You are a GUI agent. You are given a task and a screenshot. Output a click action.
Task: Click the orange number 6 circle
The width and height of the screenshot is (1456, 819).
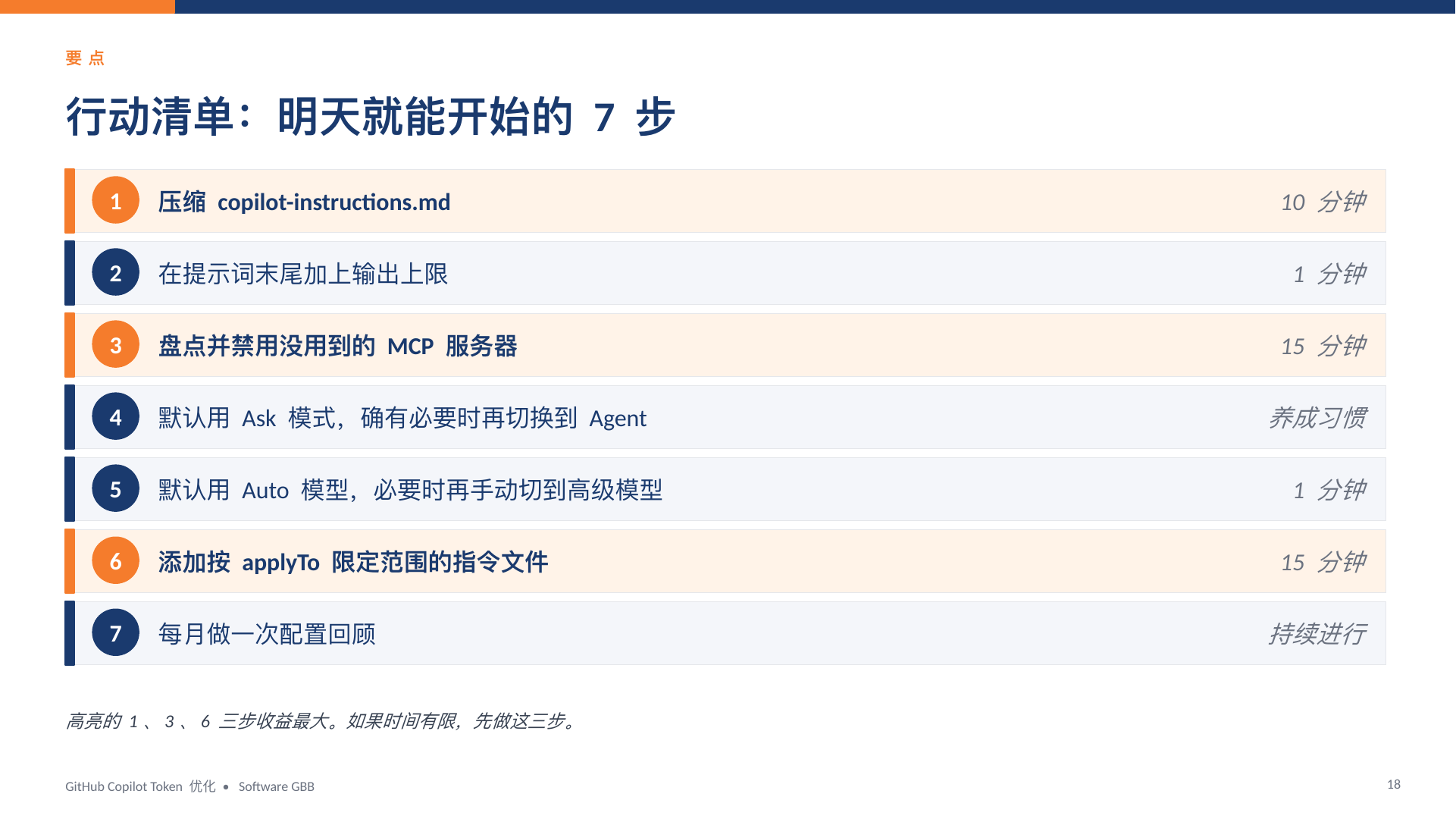pos(115,561)
